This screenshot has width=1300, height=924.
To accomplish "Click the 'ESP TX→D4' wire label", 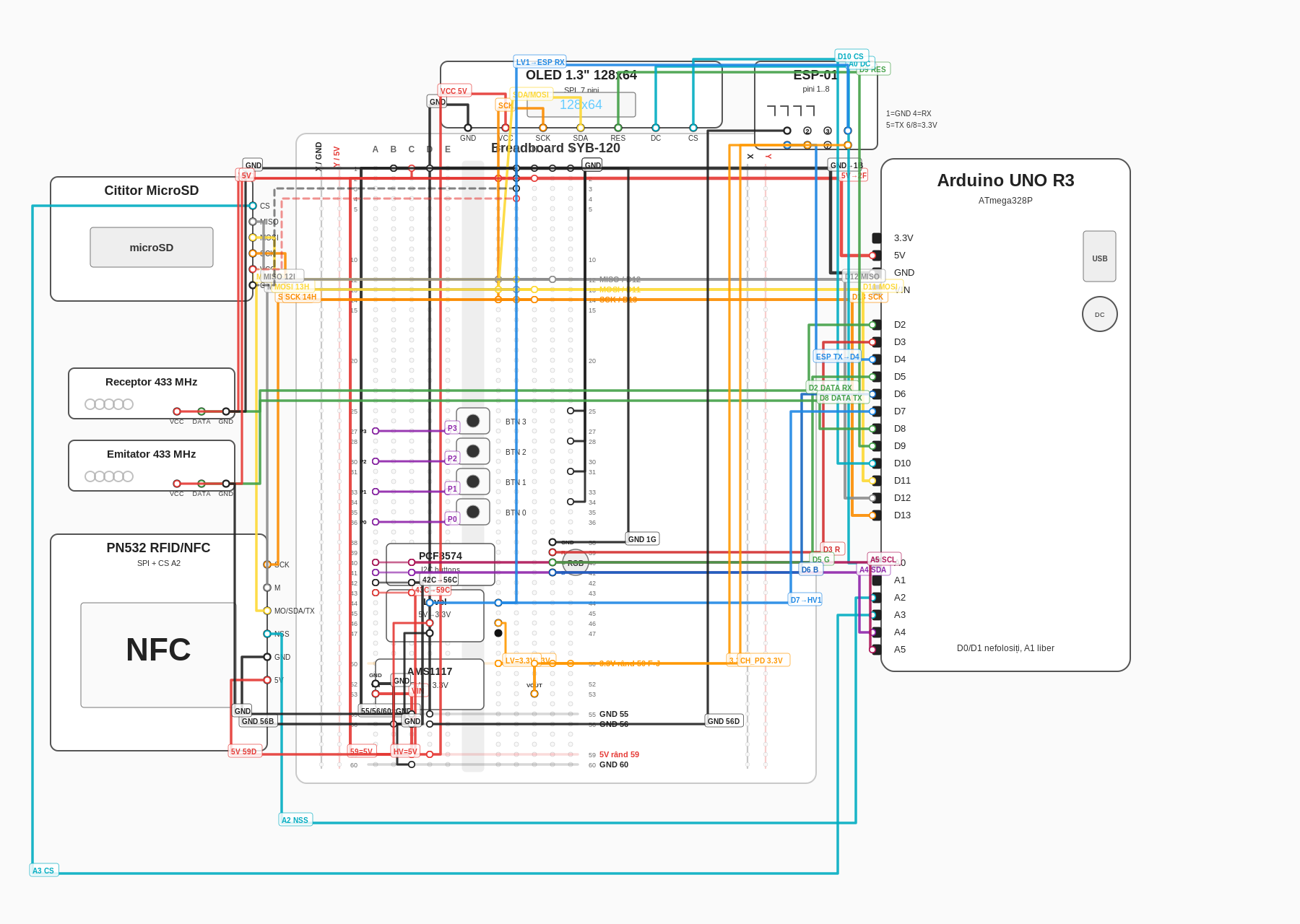I will coord(838,357).
